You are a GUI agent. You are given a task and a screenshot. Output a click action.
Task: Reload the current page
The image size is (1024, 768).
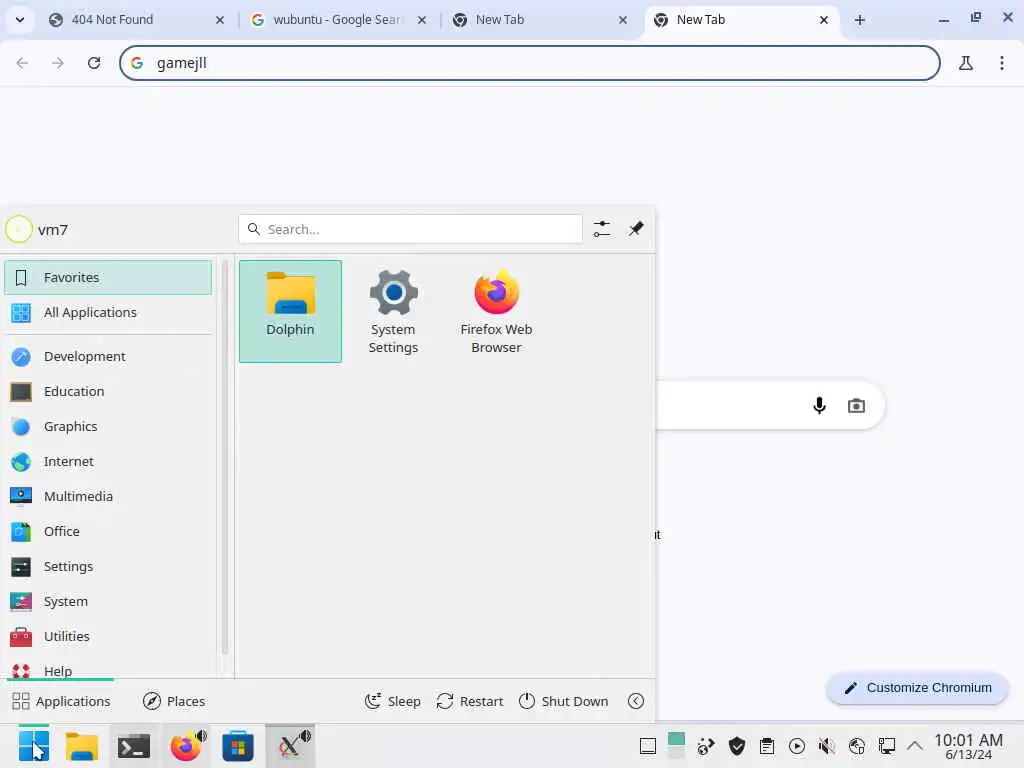[x=94, y=63]
